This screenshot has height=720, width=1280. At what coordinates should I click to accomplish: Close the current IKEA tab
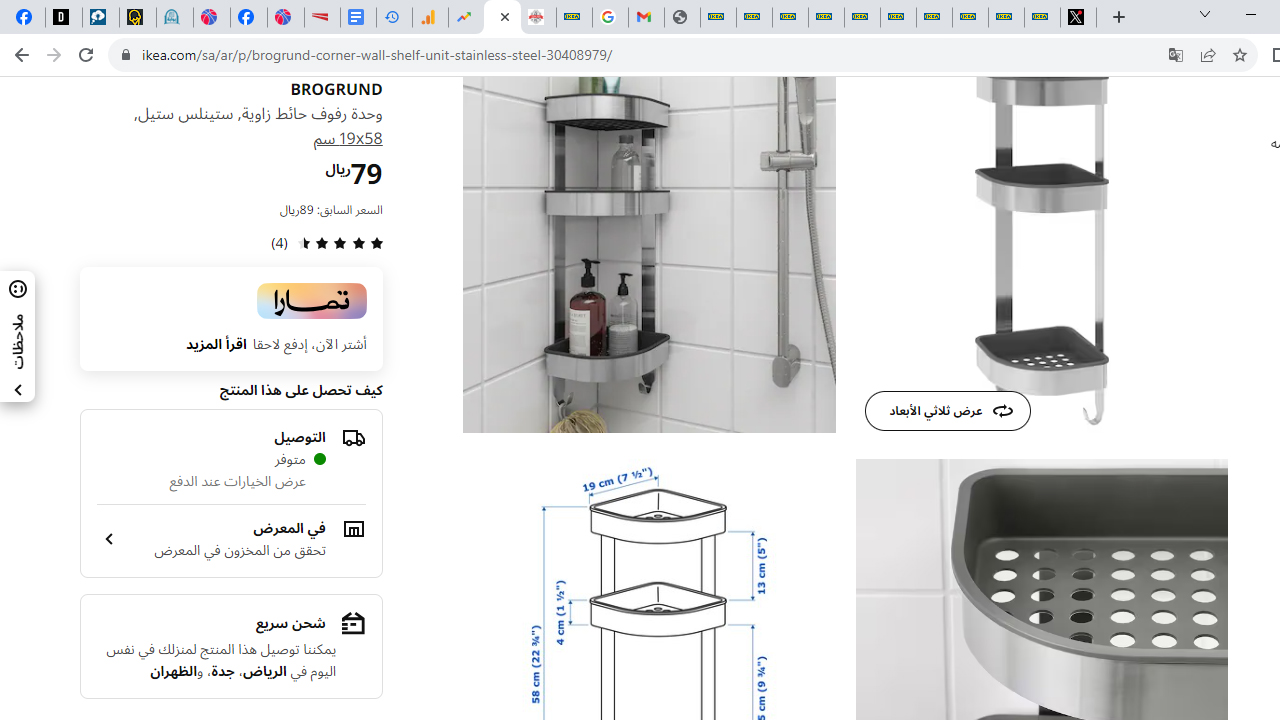(505, 17)
